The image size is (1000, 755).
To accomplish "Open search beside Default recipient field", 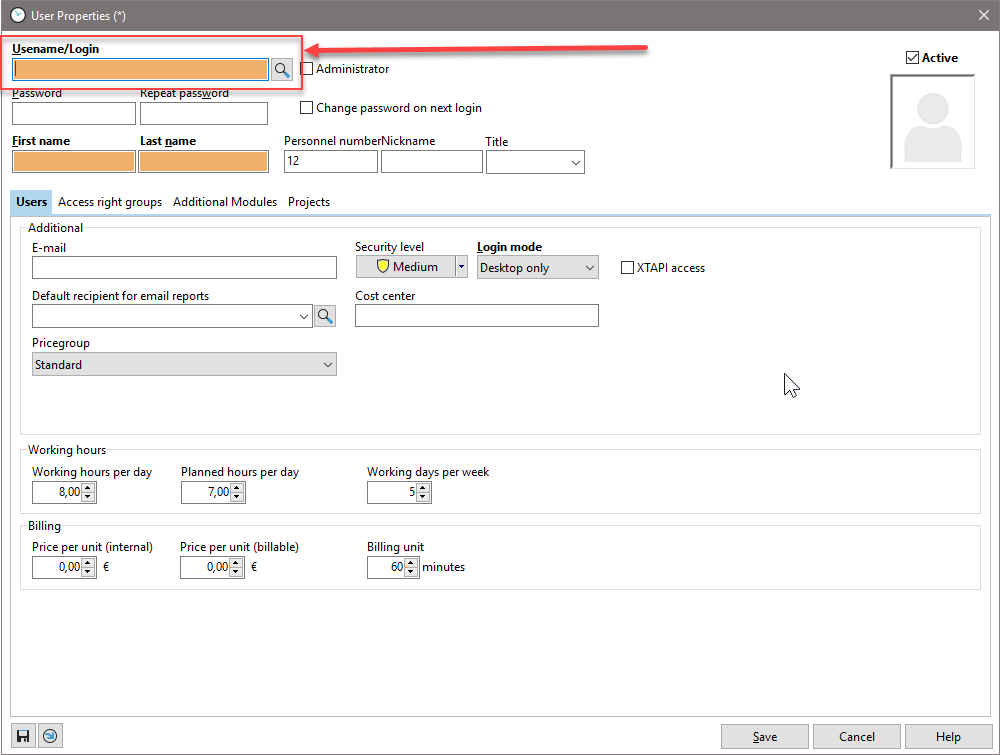I will (x=325, y=316).
